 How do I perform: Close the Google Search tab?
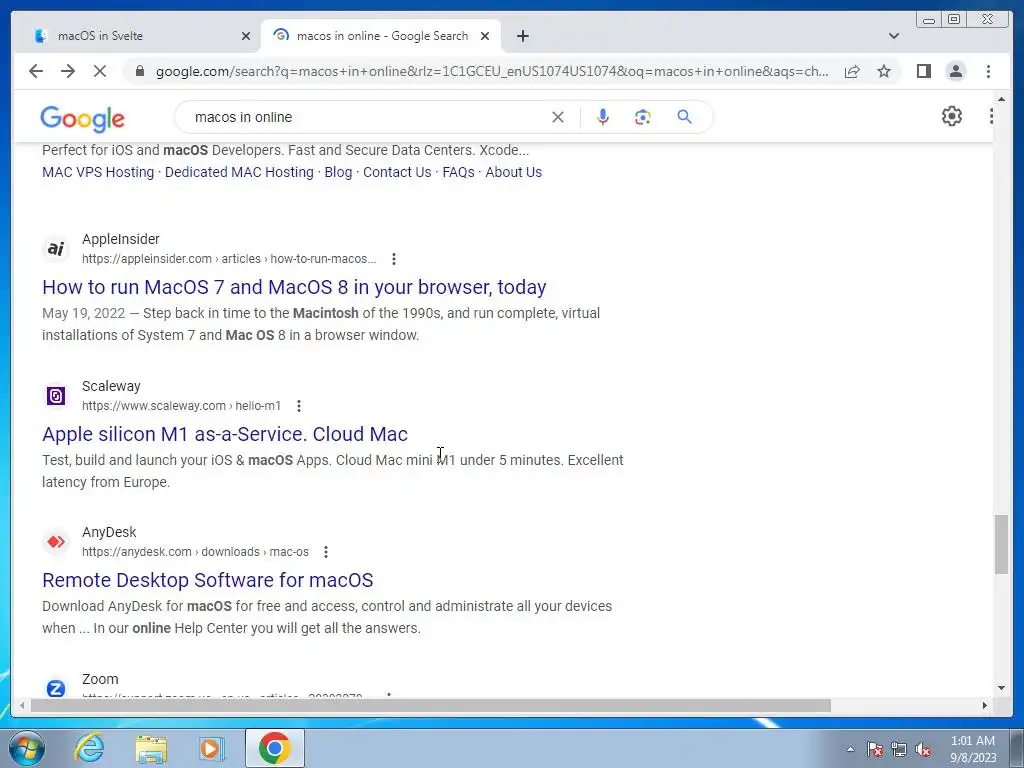coord(485,36)
